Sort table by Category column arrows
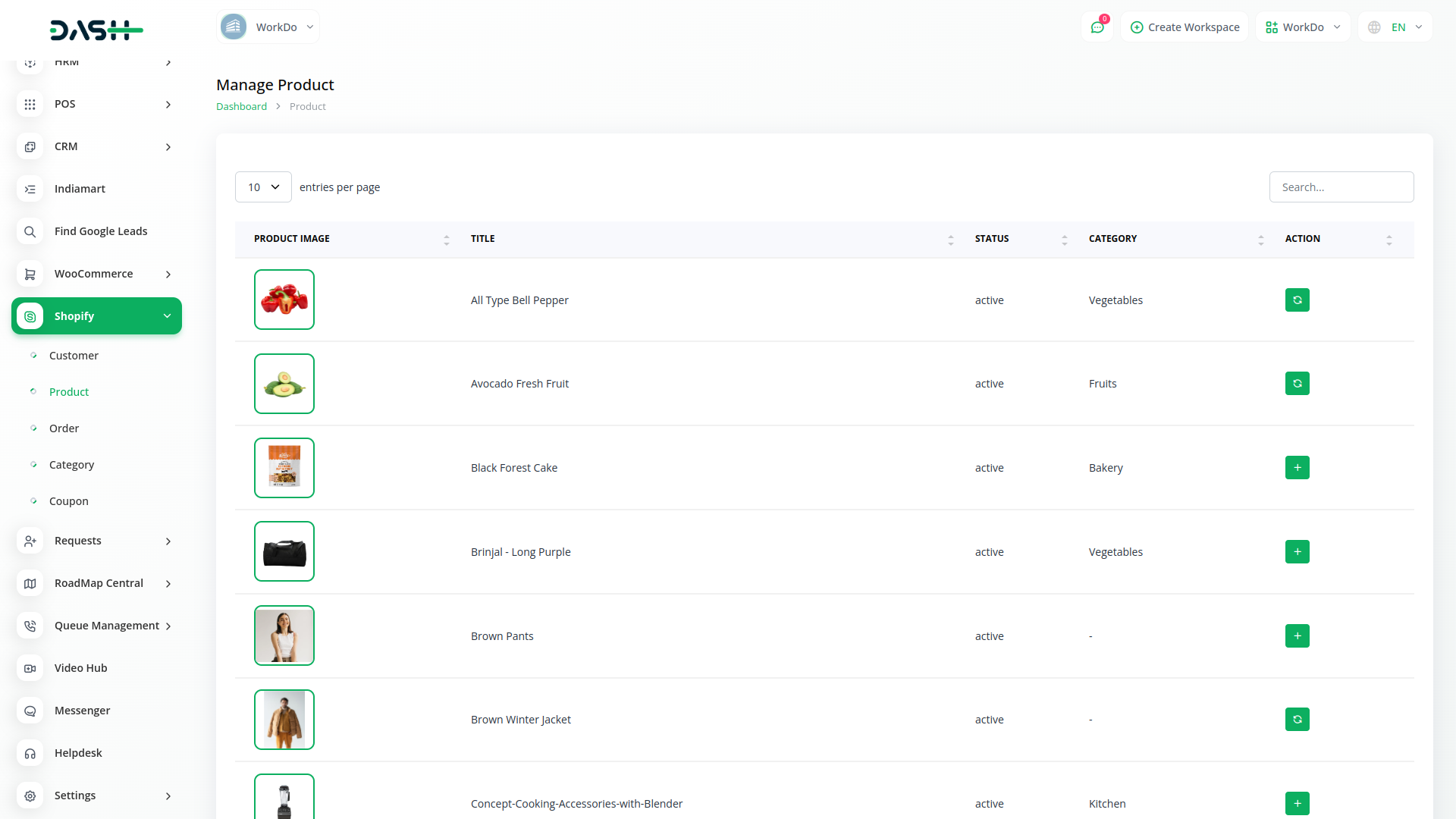 [1260, 240]
